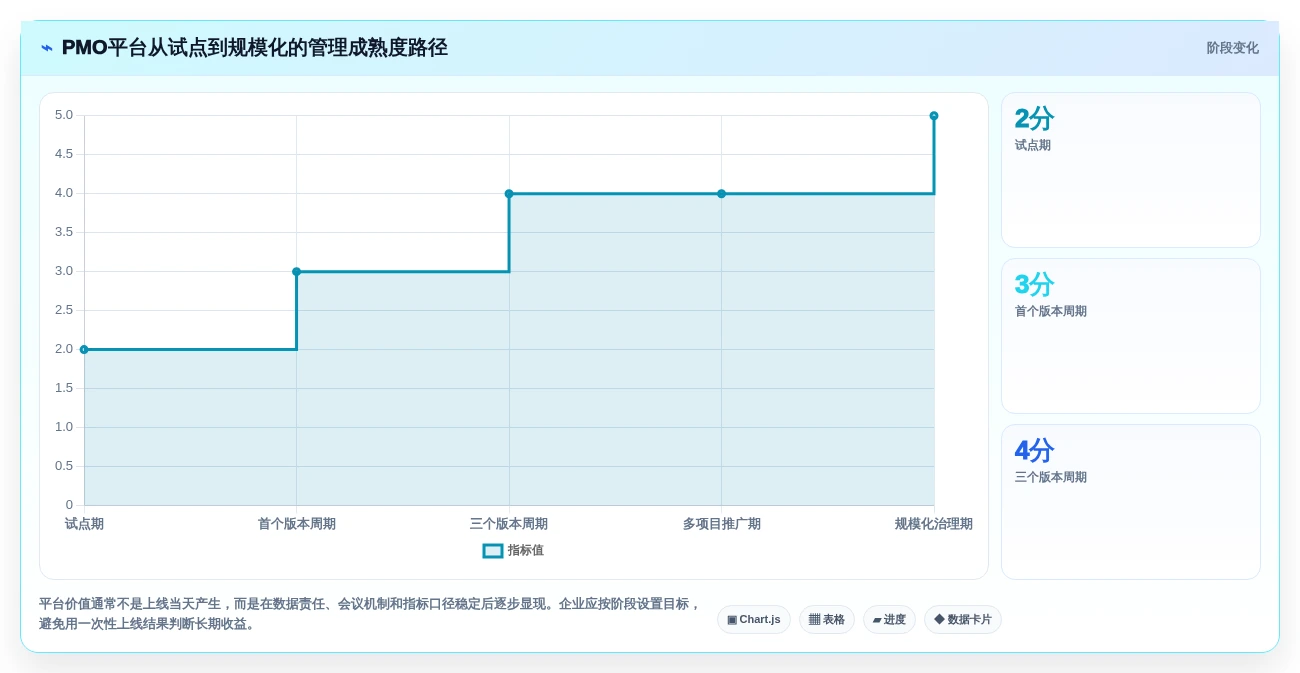Open the 3分 首个版本周期 stat card
1300x673 pixels.
(x=1131, y=336)
